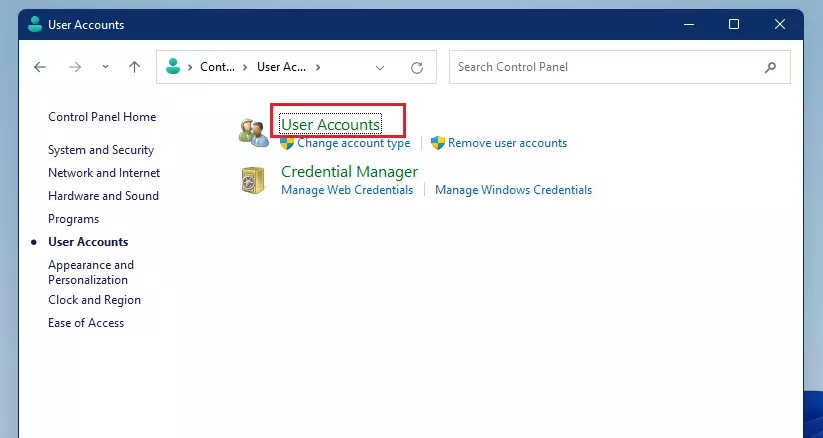Open the recent locations dropdown chevron

click(x=105, y=67)
